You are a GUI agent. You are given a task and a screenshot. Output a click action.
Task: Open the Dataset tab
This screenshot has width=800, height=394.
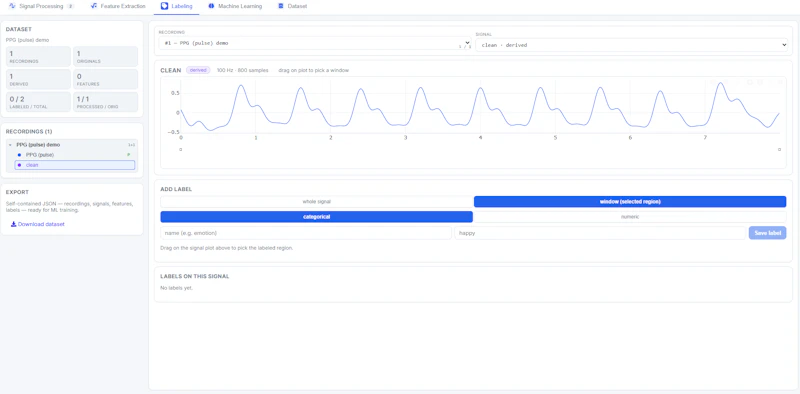[x=292, y=7]
